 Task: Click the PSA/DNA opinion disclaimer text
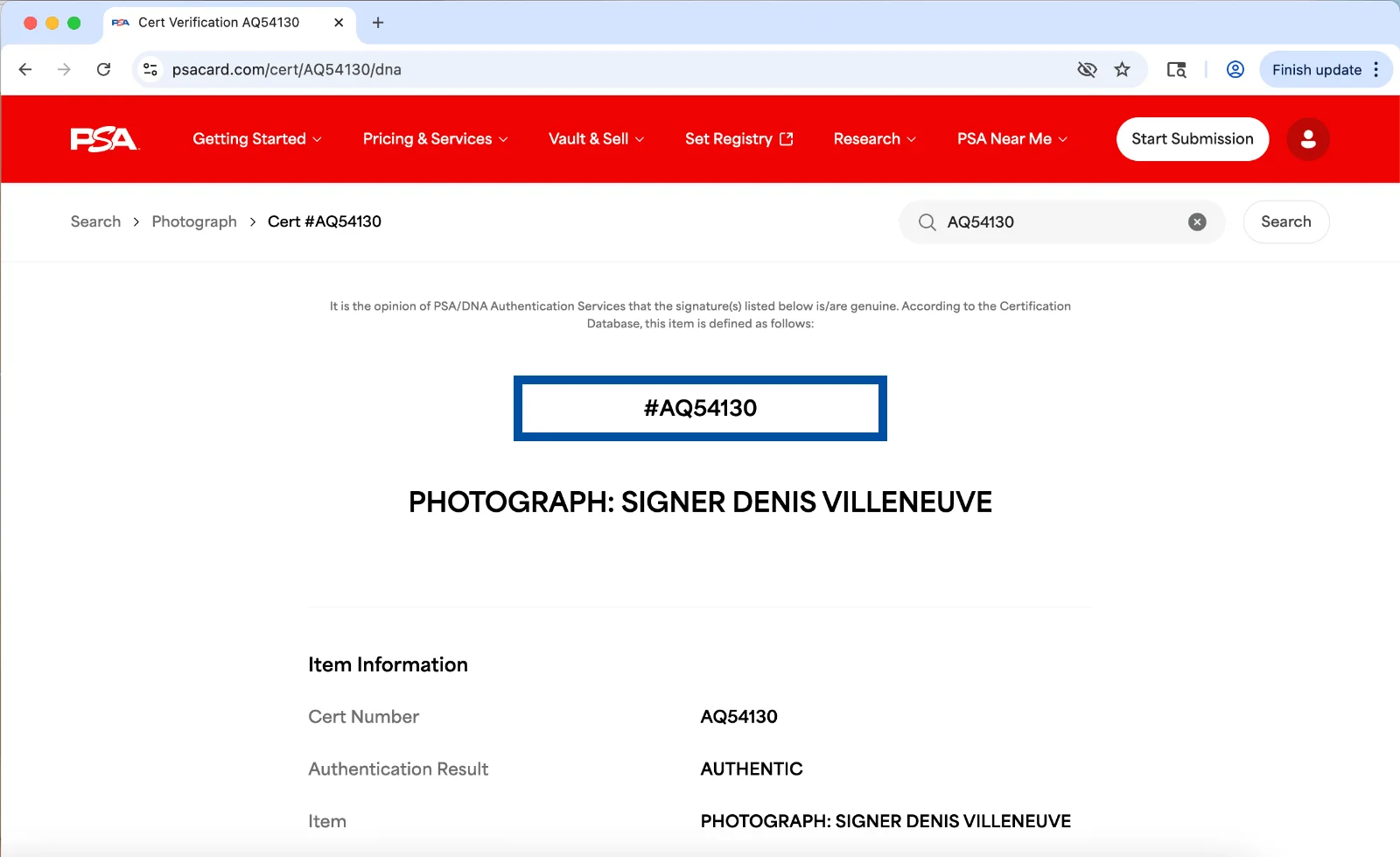700,315
